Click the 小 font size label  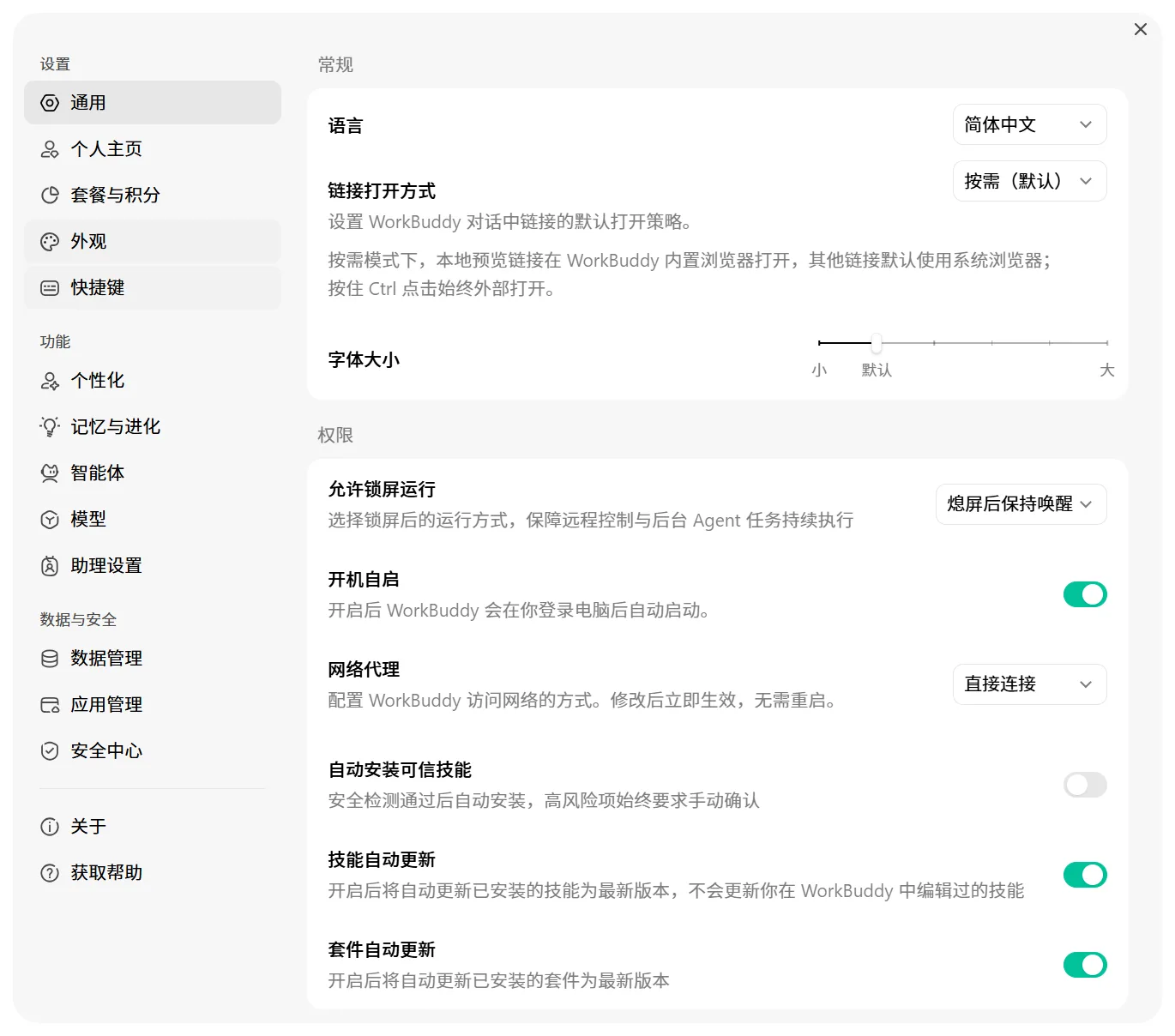(x=819, y=370)
